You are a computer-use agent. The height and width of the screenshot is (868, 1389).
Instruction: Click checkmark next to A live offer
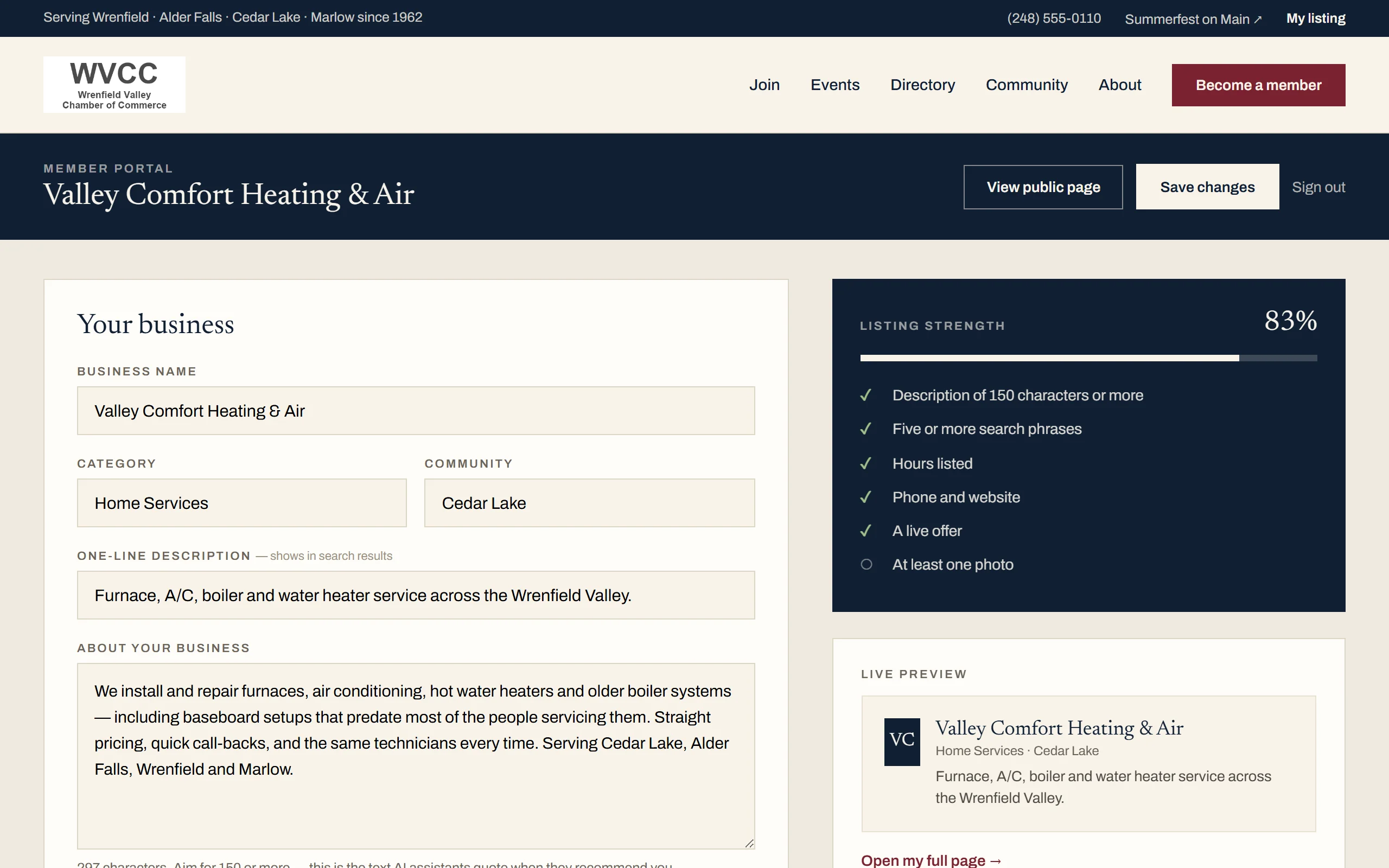pyautogui.click(x=865, y=531)
